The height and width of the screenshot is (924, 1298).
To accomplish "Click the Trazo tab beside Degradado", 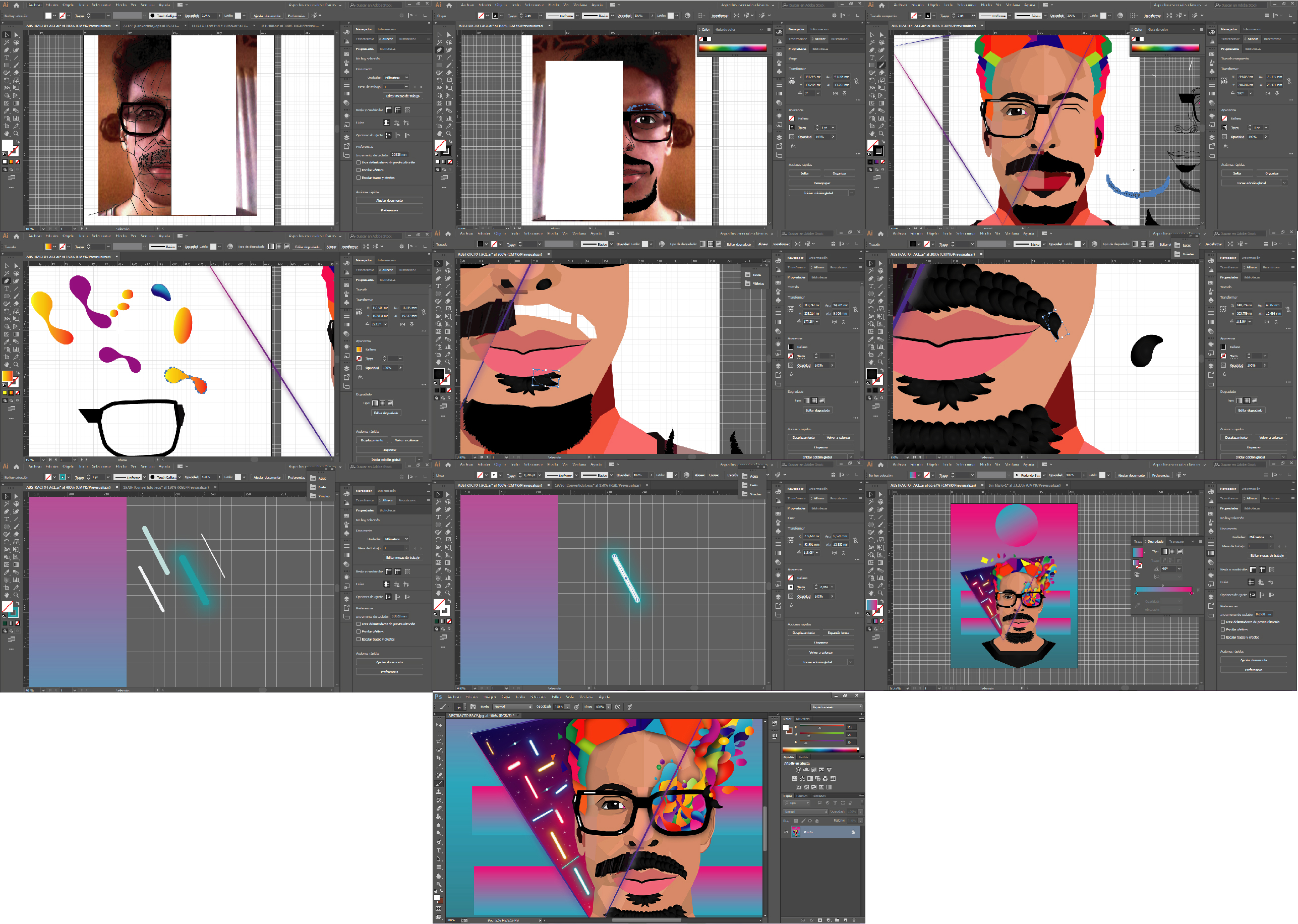I will (x=1138, y=542).
